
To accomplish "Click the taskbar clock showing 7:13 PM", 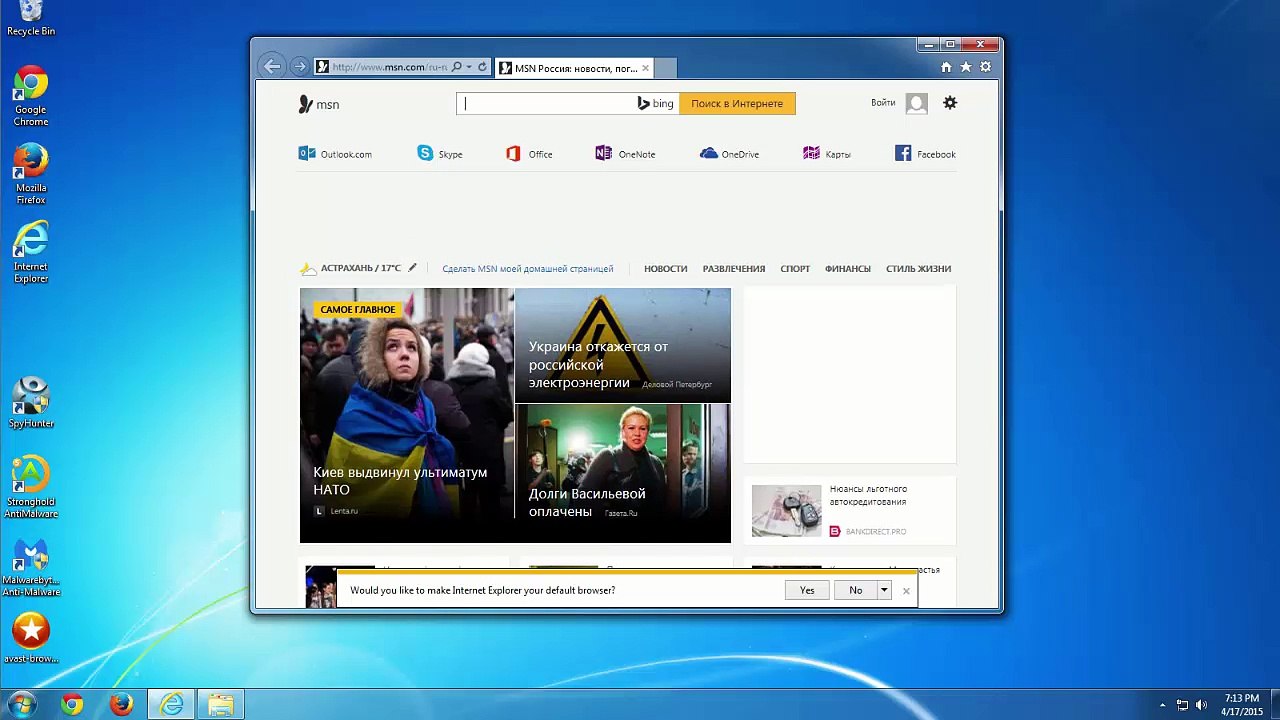I will pyautogui.click(x=1241, y=705).
